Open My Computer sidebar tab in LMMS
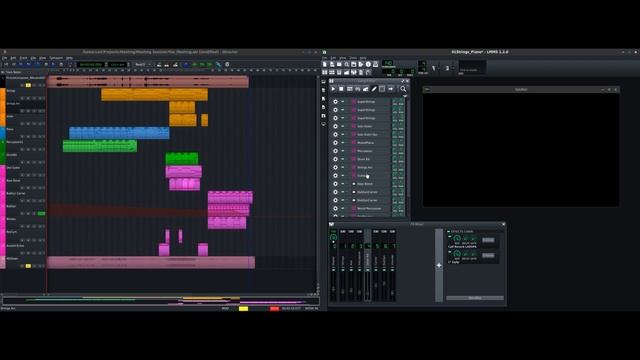 (324, 124)
